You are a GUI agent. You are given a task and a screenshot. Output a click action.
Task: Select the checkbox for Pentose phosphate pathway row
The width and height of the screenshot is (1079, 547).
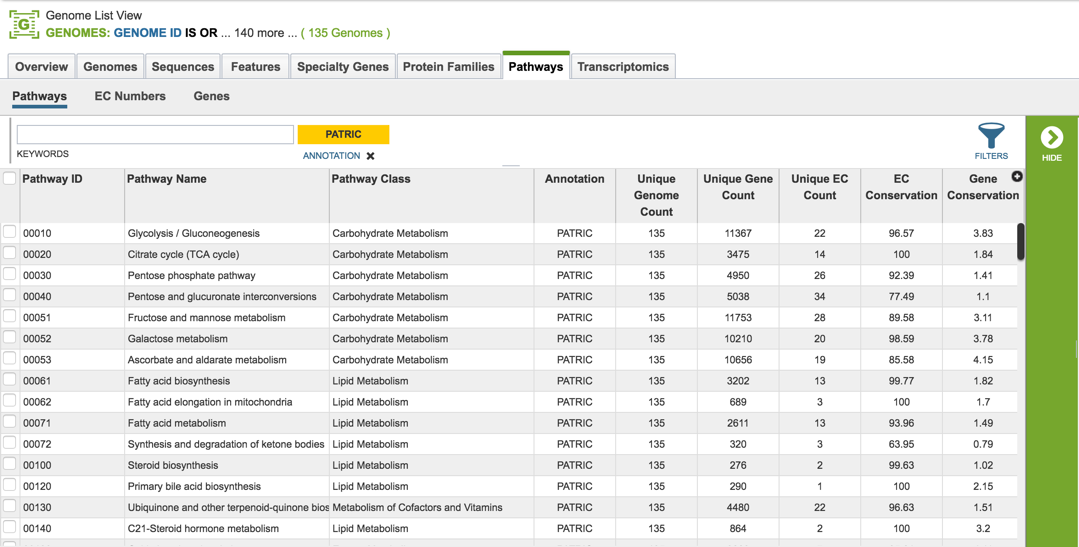pyautogui.click(x=10, y=275)
